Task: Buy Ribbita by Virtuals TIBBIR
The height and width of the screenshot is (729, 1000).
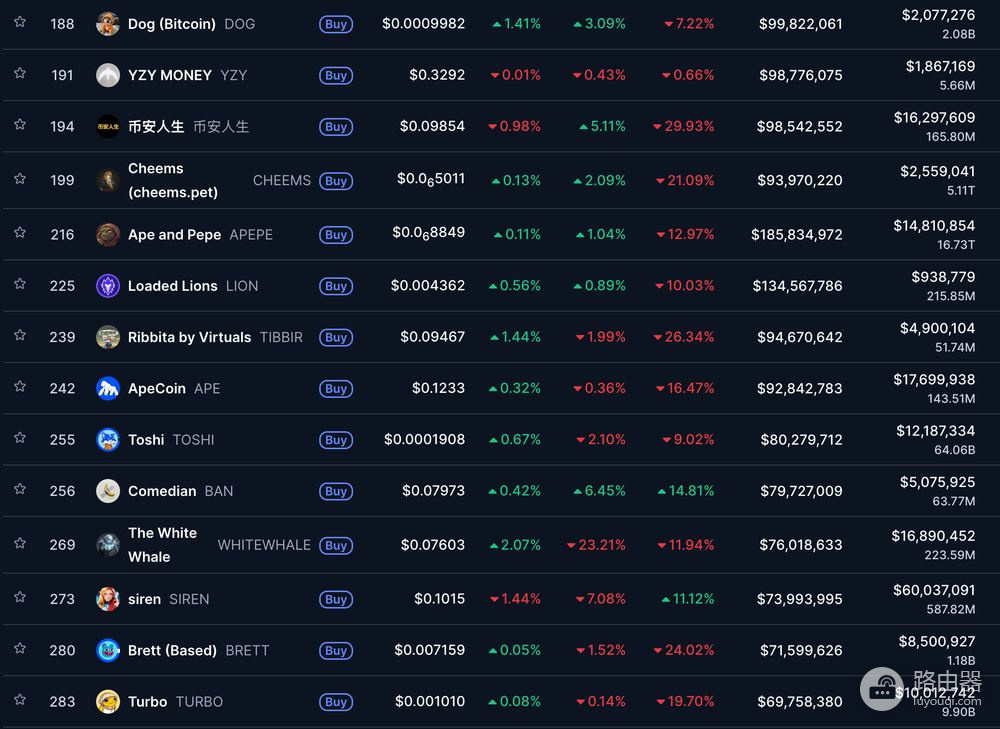Action: coord(336,337)
